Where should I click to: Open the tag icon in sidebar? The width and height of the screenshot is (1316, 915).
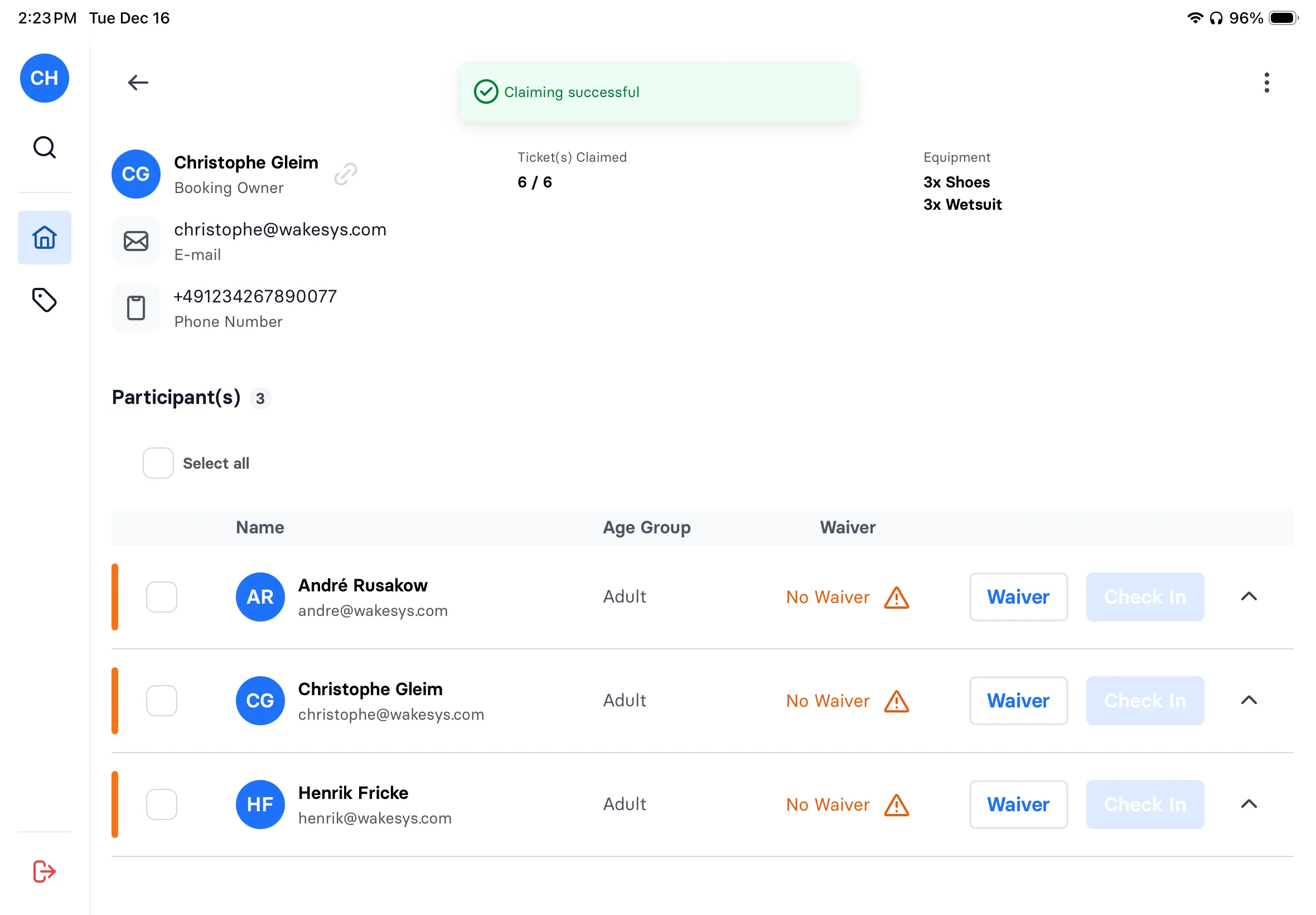click(x=44, y=300)
